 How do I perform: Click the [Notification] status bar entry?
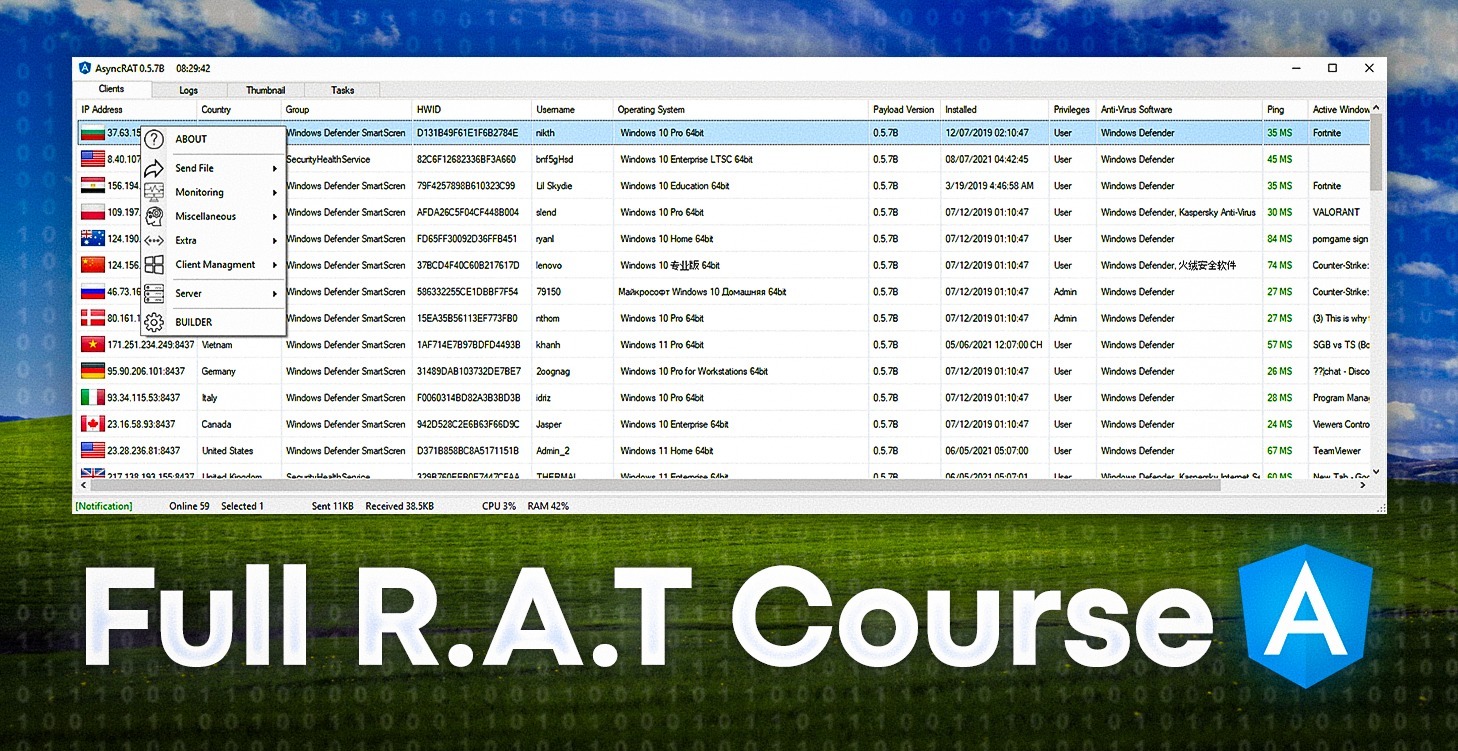coord(104,506)
